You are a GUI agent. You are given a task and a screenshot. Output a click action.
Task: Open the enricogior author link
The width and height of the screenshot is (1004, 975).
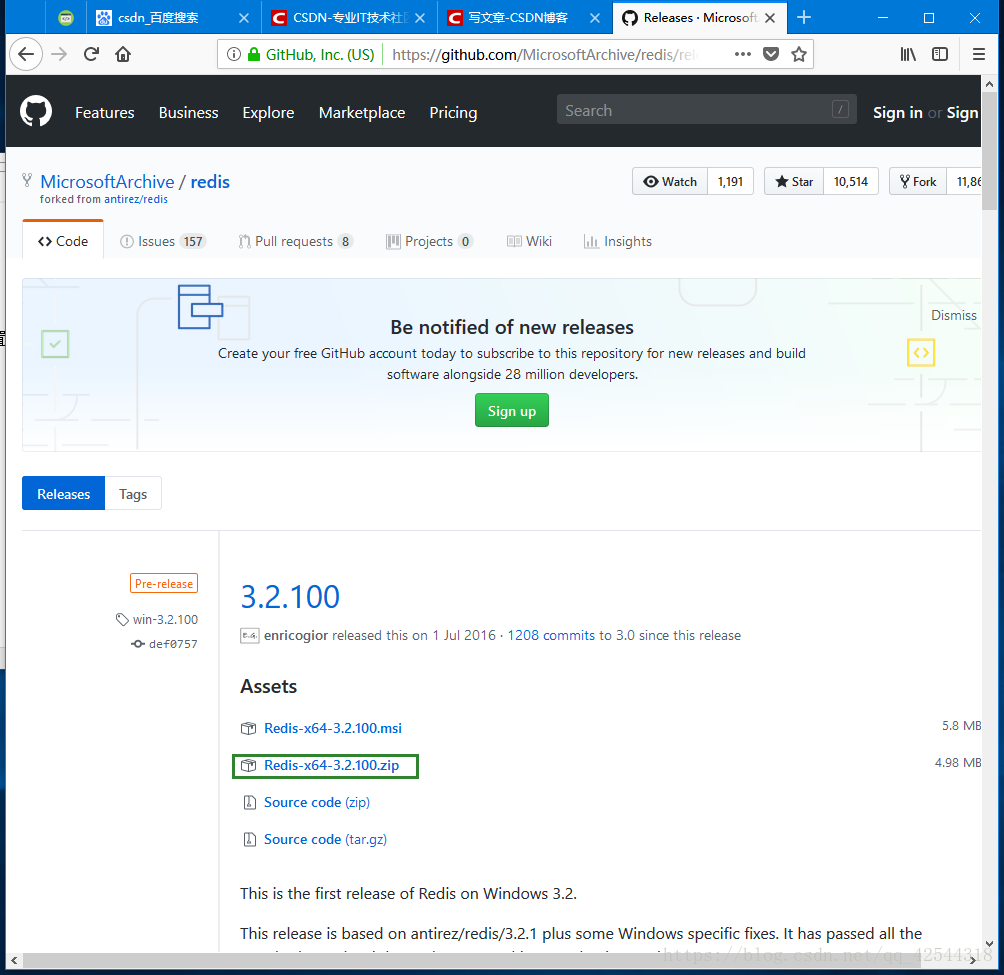click(x=296, y=635)
